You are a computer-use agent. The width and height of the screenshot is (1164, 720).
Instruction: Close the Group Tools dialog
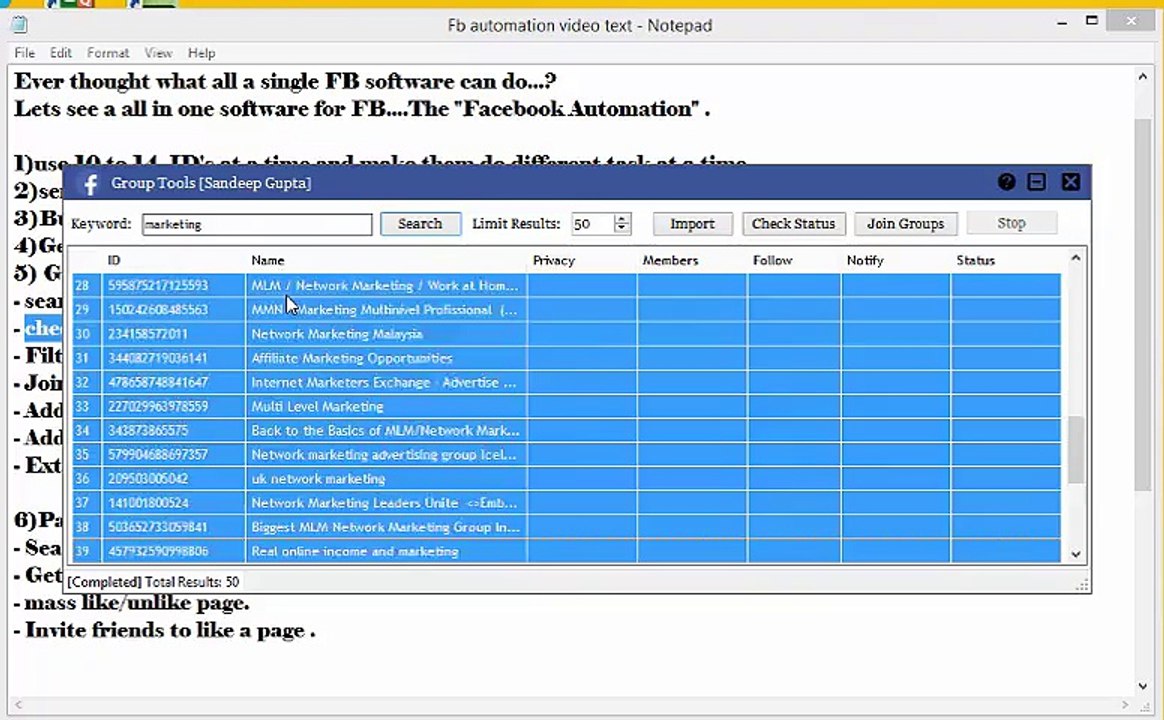[1070, 182]
